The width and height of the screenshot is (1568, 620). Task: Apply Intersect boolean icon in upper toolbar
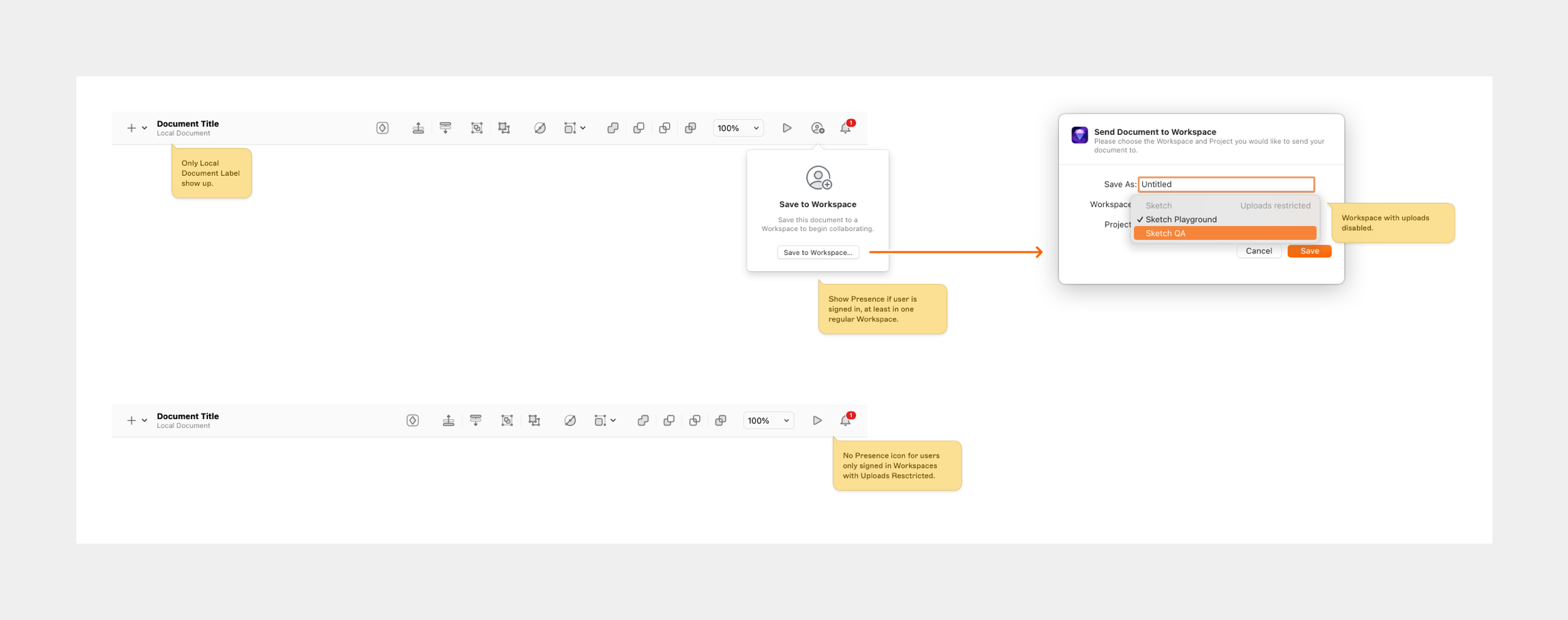664,128
